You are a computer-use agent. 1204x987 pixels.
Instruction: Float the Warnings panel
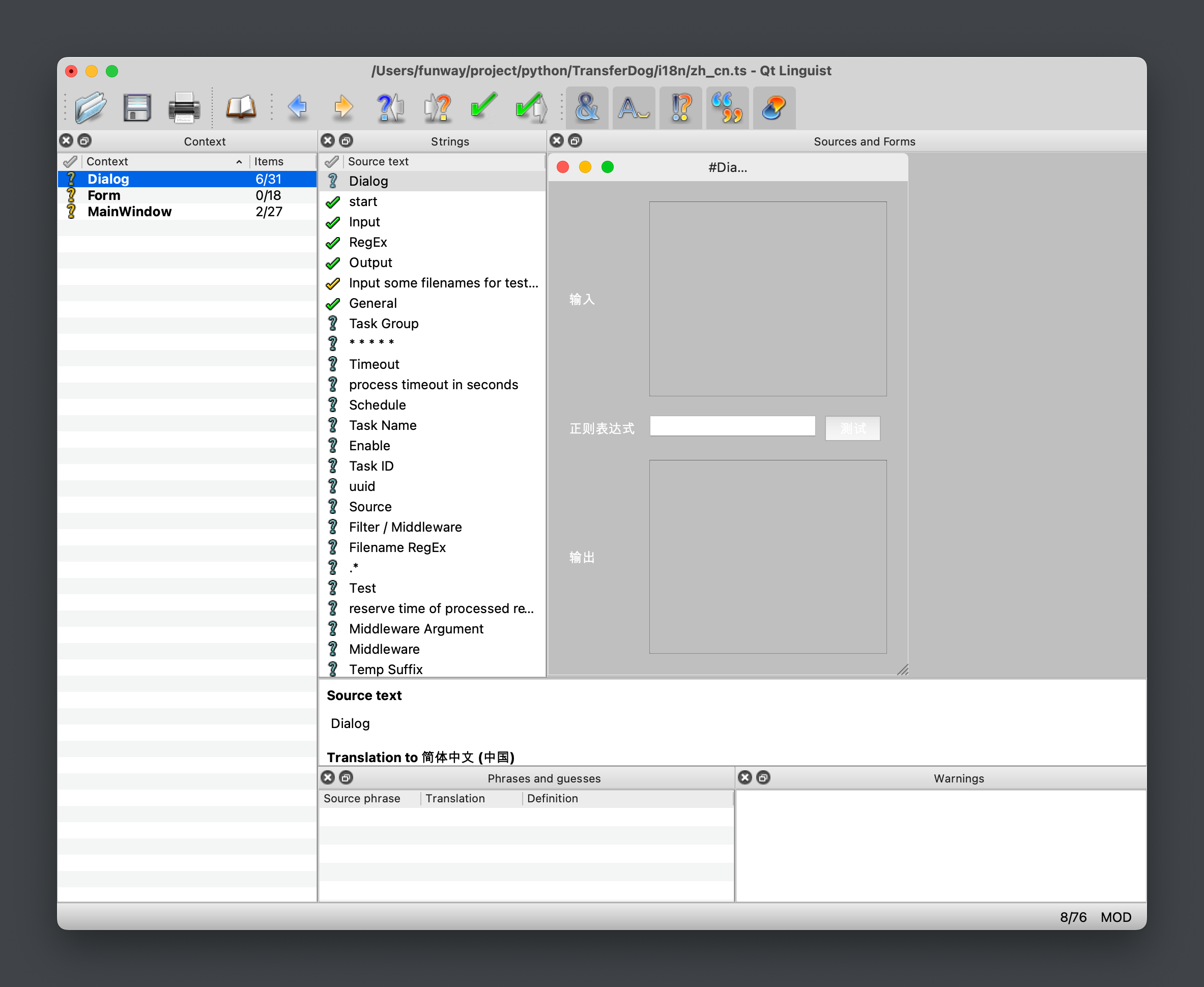[763, 777]
